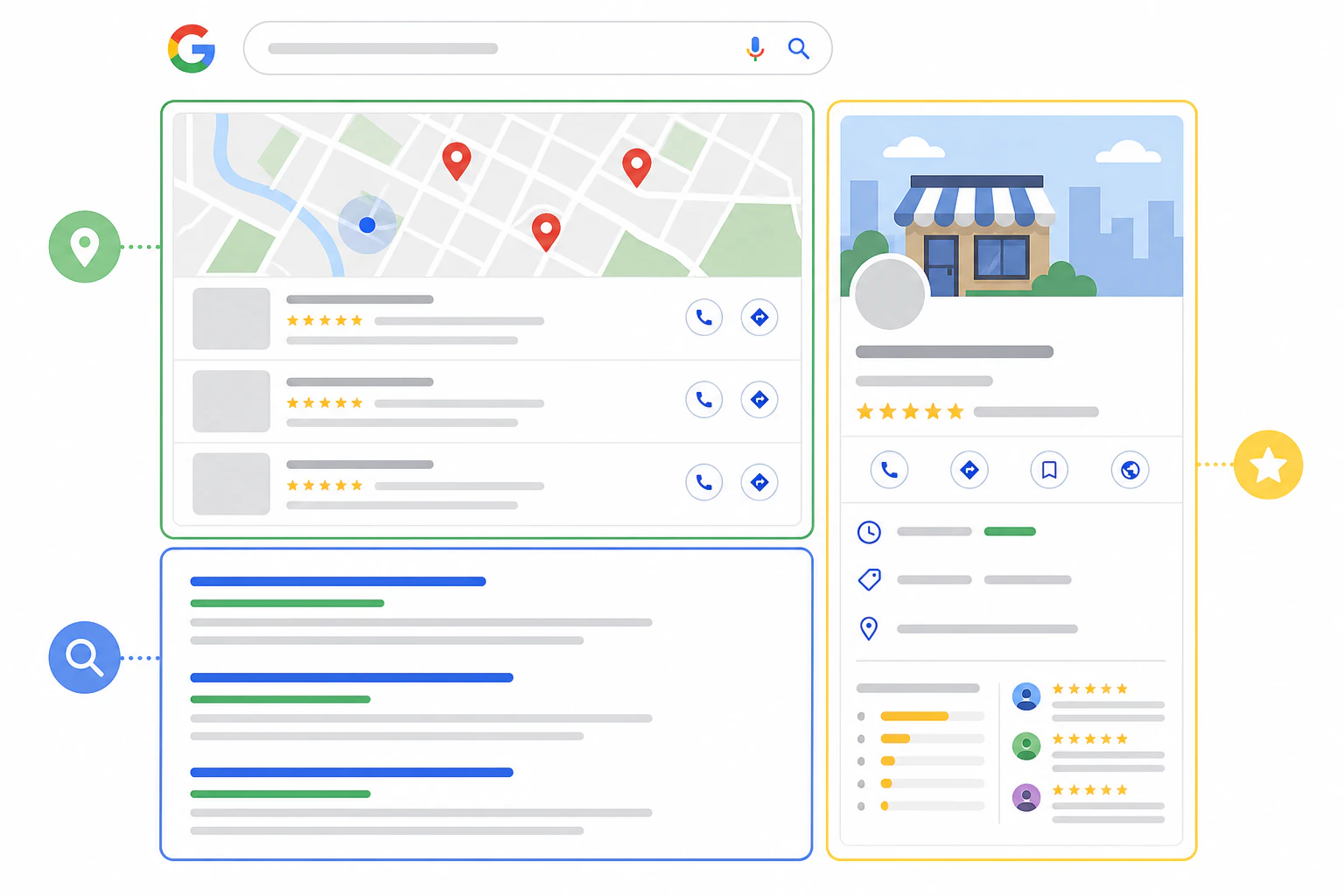Click the storefront cover photo
The image size is (1344, 896).
click(x=1011, y=206)
